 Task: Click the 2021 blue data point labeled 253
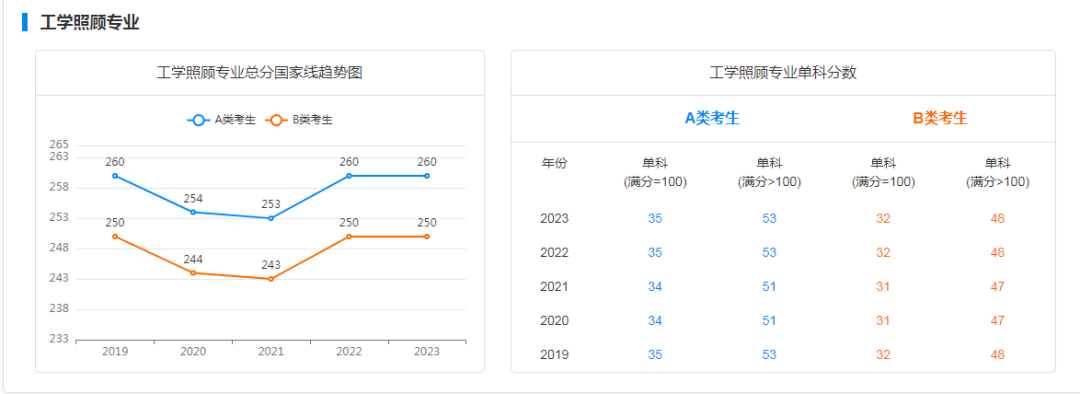click(x=271, y=218)
